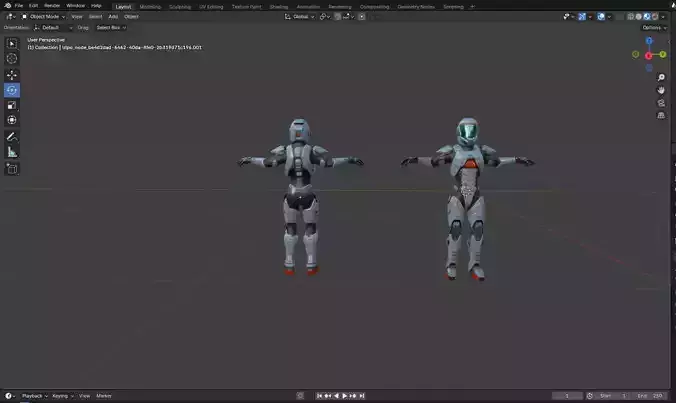Play the animation in reverse
The width and height of the screenshot is (676, 403).
336,396
